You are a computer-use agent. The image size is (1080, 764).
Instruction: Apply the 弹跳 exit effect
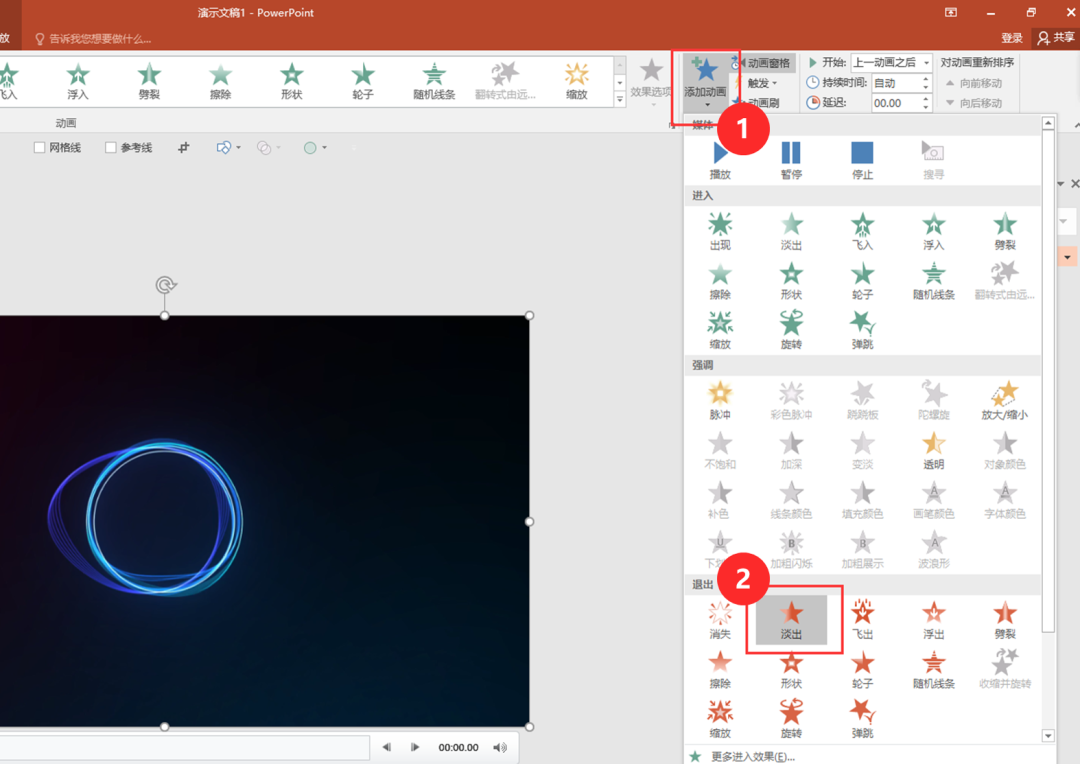(862, 719)
